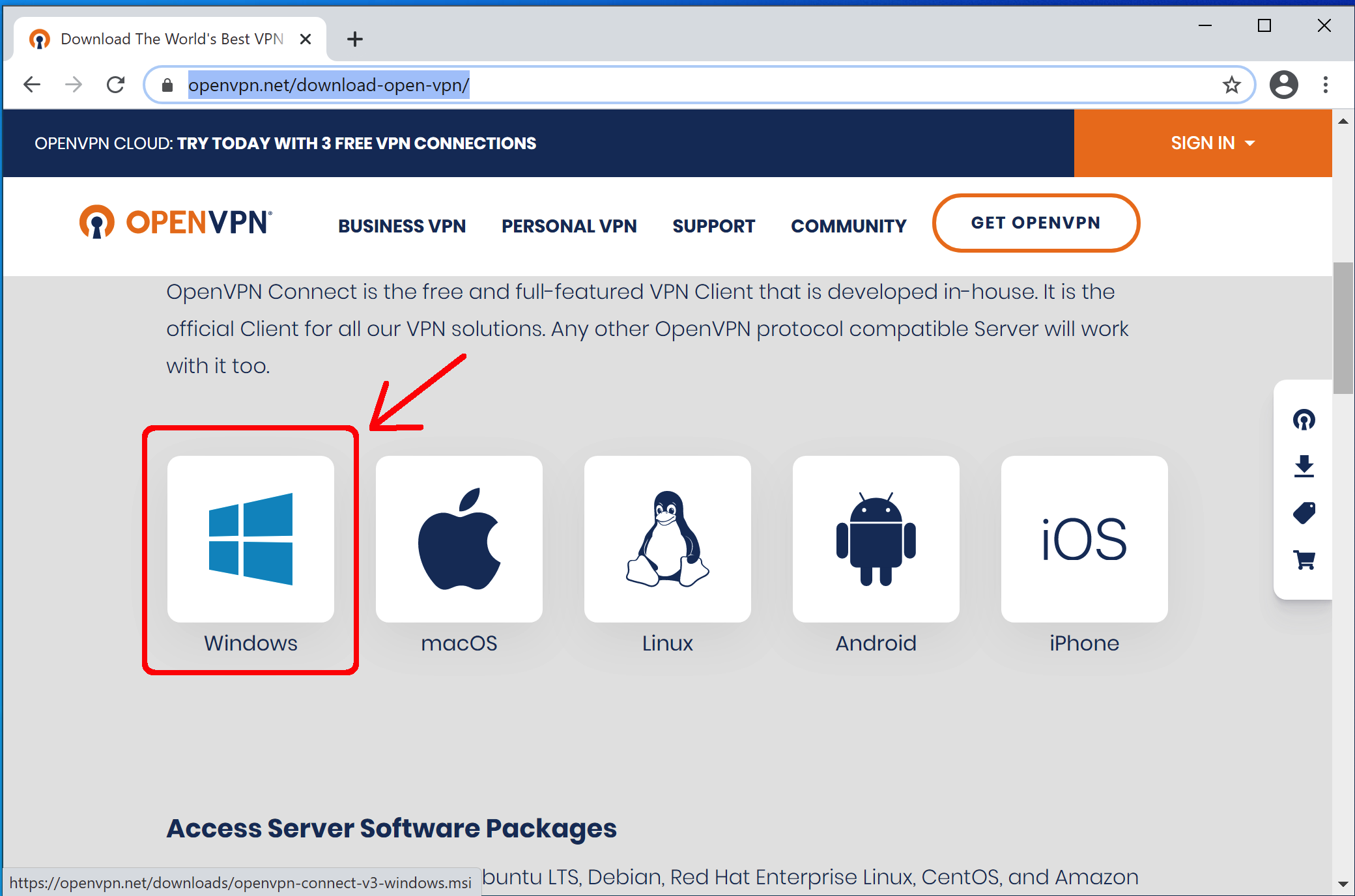Open the COMMUNITY menu
This screenshot has height=896, width=1355.
pos(848,226)
